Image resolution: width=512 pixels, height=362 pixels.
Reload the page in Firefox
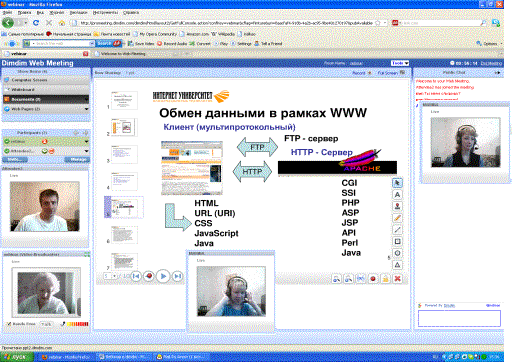click(x=36, y=23)
